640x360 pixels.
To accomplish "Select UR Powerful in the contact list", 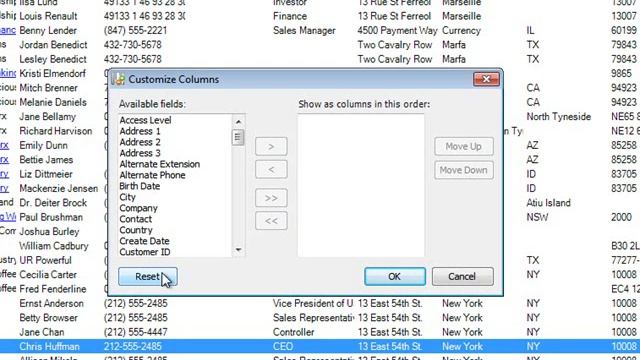I will [45, 260].
